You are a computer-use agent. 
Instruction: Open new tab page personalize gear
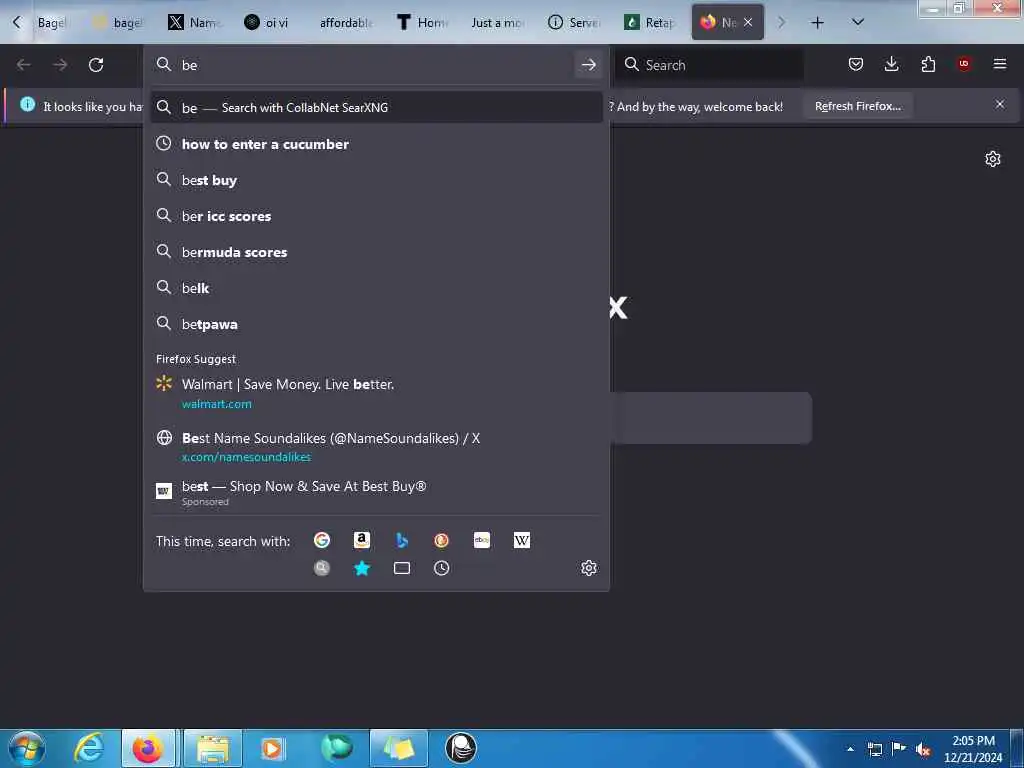993,159
